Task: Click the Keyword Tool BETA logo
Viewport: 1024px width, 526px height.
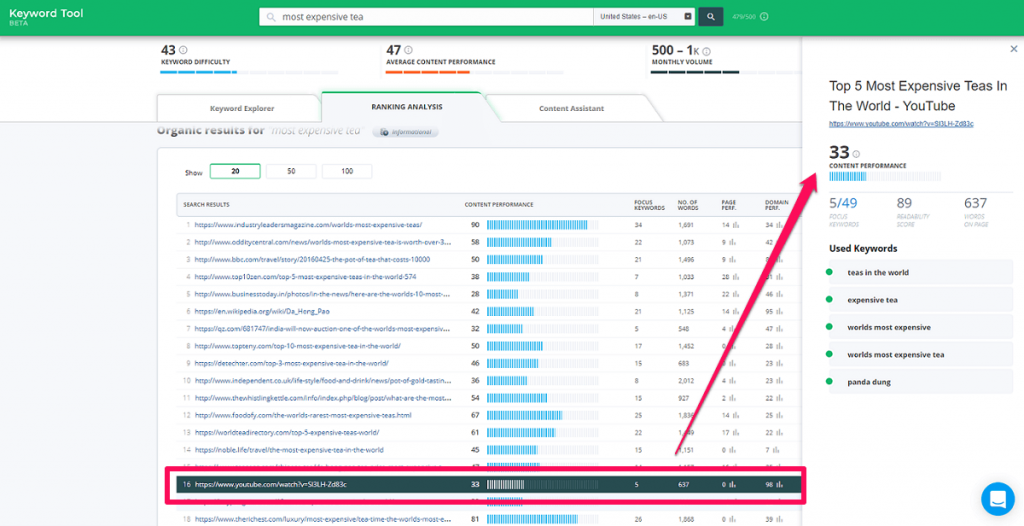Action: (46, 16)
